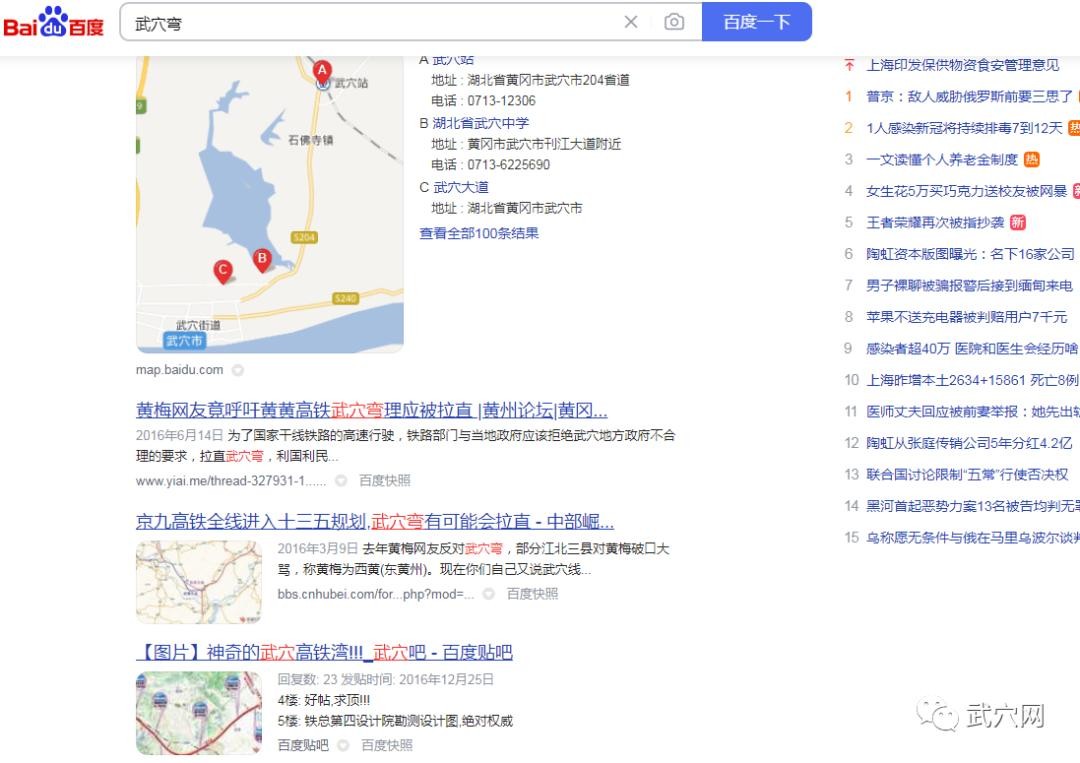Click the Baidu logo
1080x763 pixels.
[x=53, y=21]
